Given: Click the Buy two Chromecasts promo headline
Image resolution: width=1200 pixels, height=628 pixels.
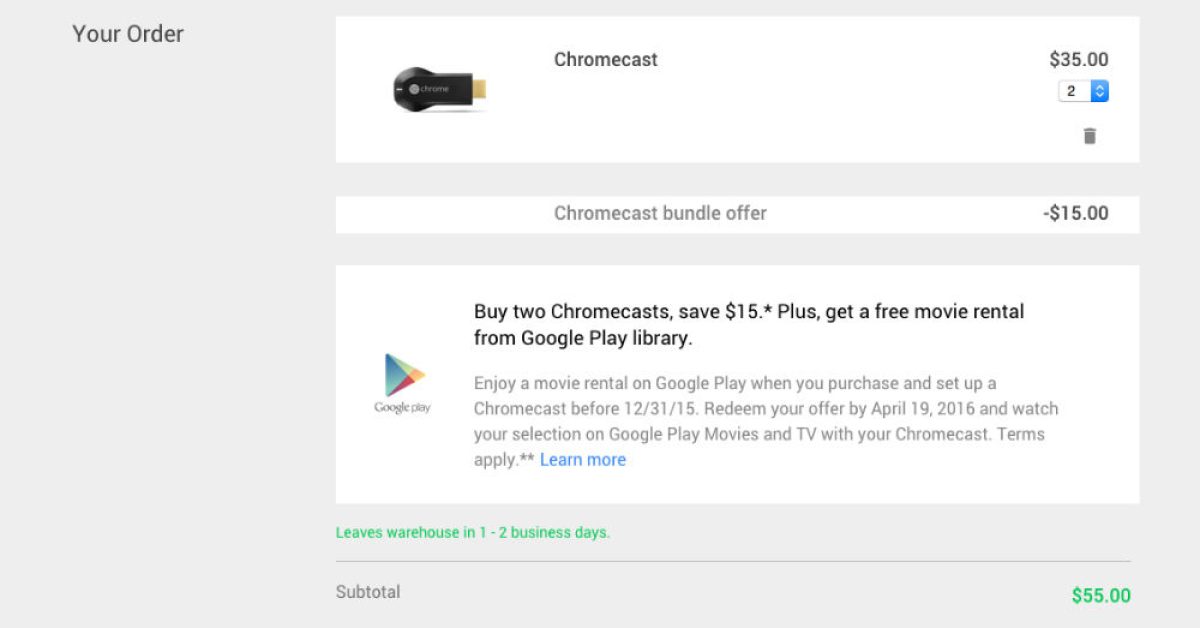Looking at the screenshot, I should [x=748, y=324].
